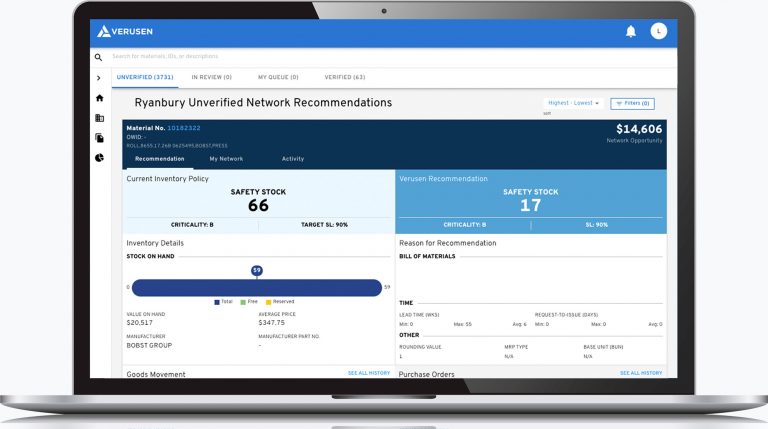Screen dimensions: 768x429
Task: Switch to the Verified (63) tab
Action: 345,77
